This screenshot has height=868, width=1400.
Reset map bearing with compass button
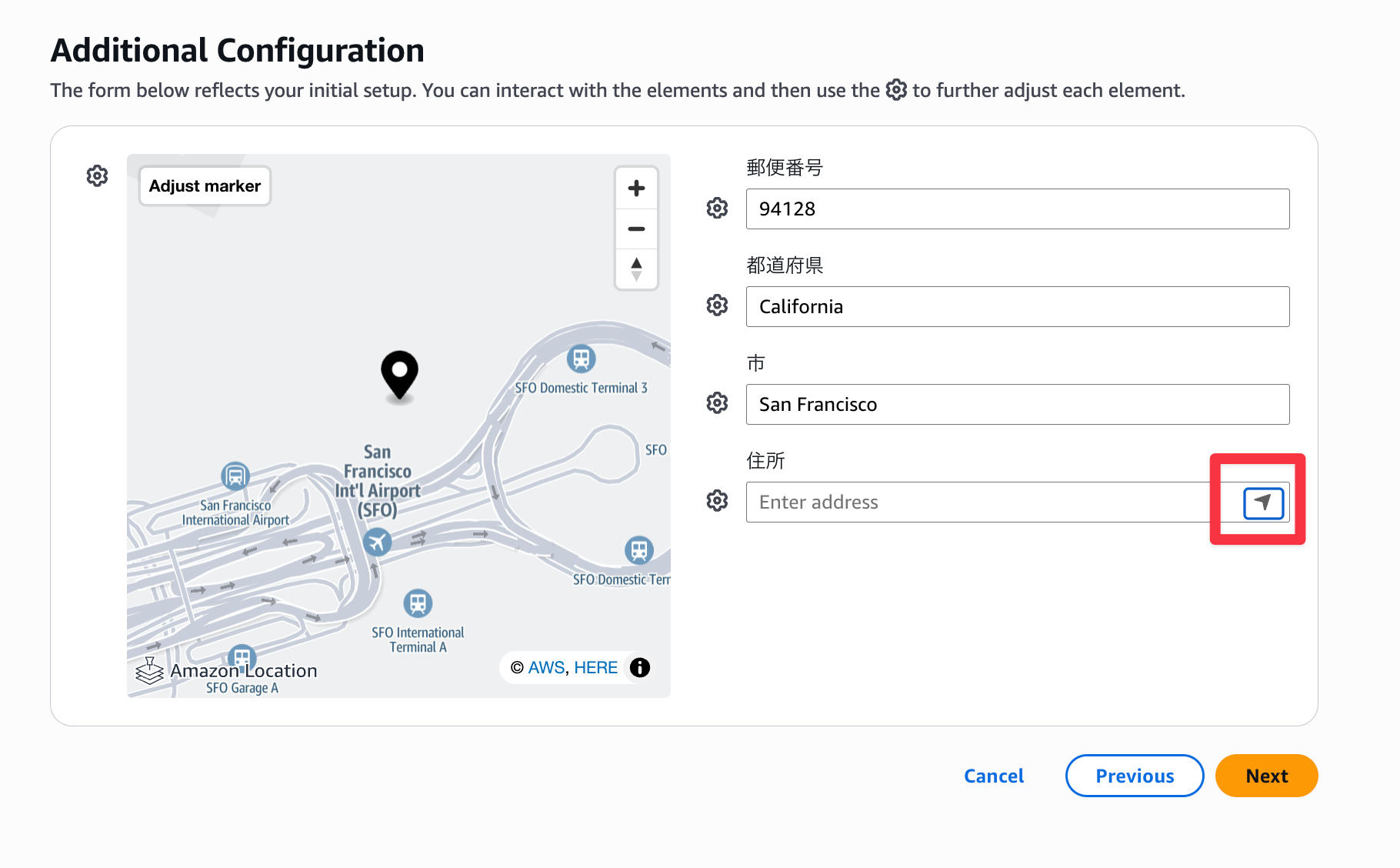click(x=636, y=269)
